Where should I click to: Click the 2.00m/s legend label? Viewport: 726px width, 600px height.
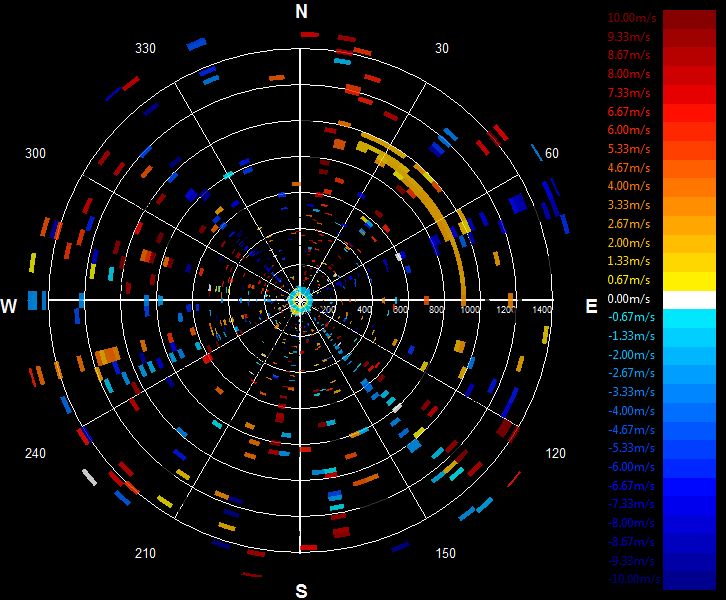tap(629, 243)
